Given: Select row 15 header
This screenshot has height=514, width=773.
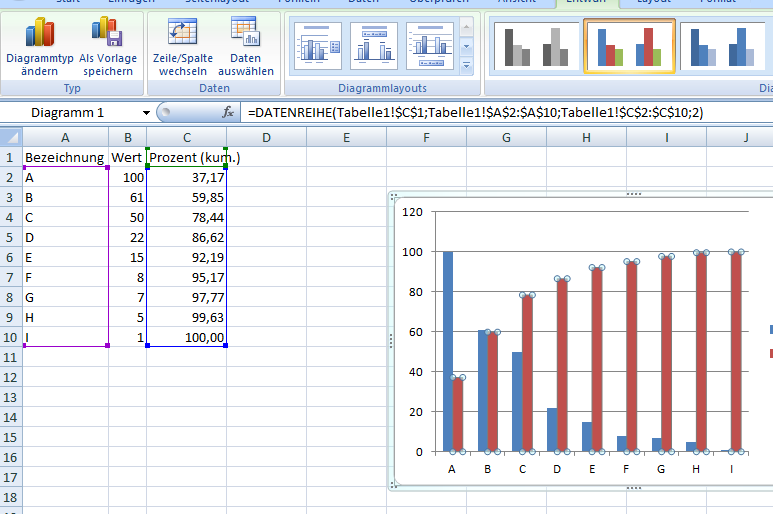Looking at the screenshot, I should [x=11, y=437].
